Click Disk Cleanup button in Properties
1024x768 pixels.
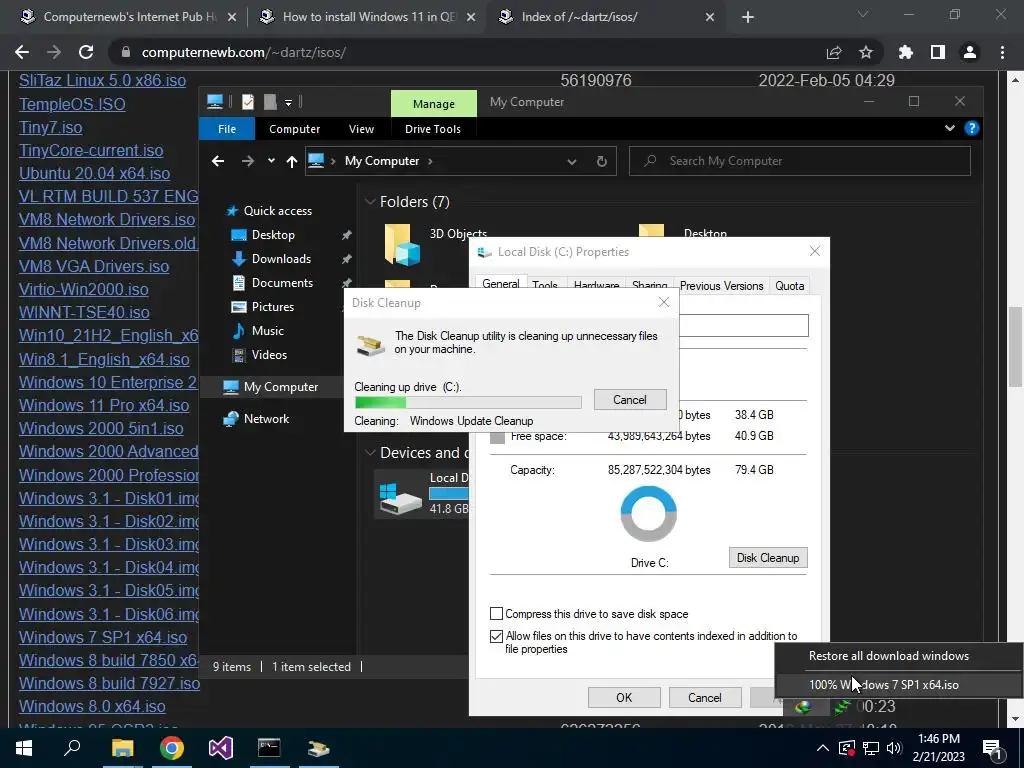768,558
